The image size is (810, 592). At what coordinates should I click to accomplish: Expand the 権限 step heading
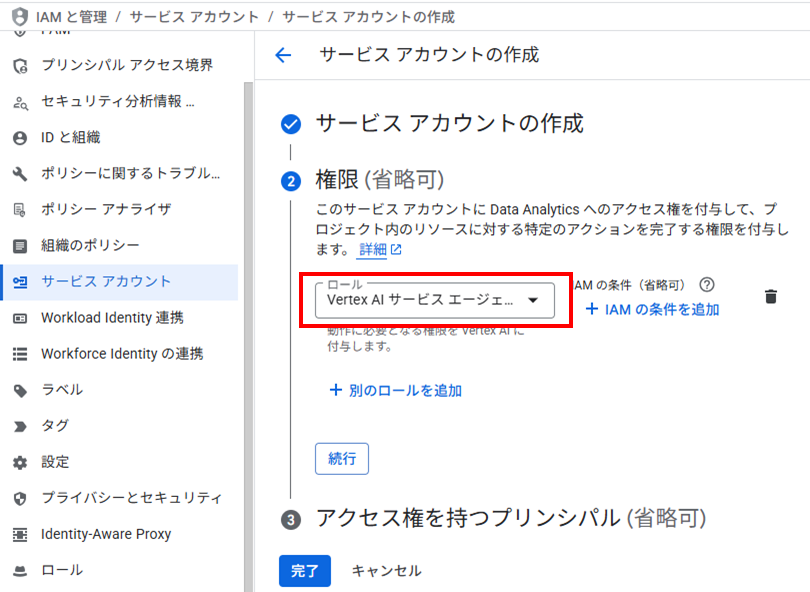[x=379, y=180]
